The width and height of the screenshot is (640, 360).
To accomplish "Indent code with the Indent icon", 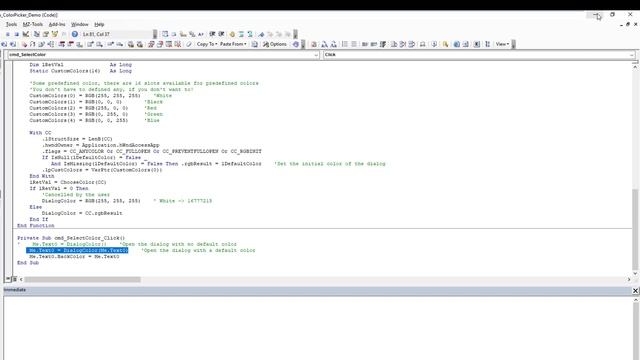I will (212, 34).
